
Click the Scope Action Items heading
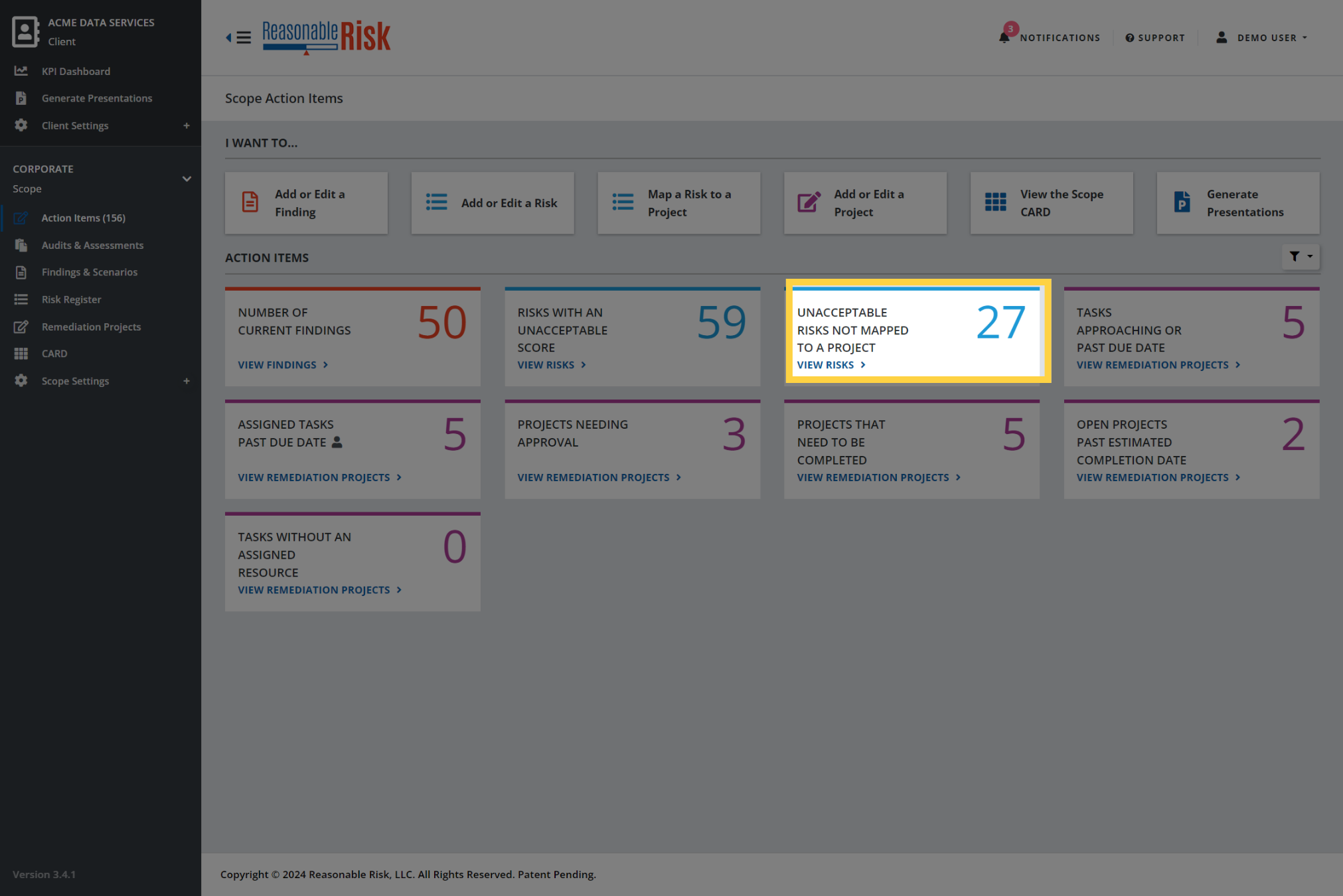coord(284,98)
